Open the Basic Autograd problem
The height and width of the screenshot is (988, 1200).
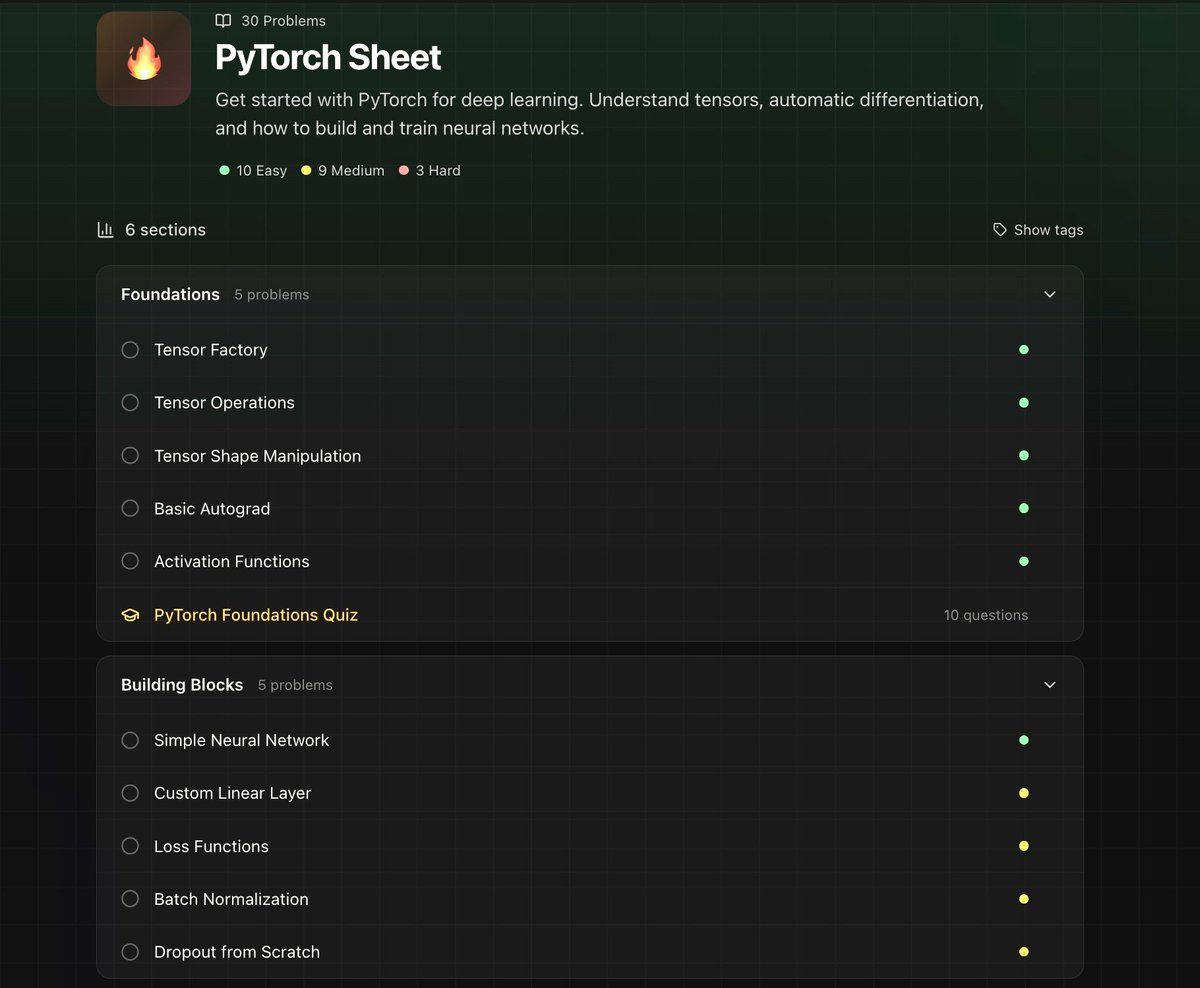click(212, 509)
